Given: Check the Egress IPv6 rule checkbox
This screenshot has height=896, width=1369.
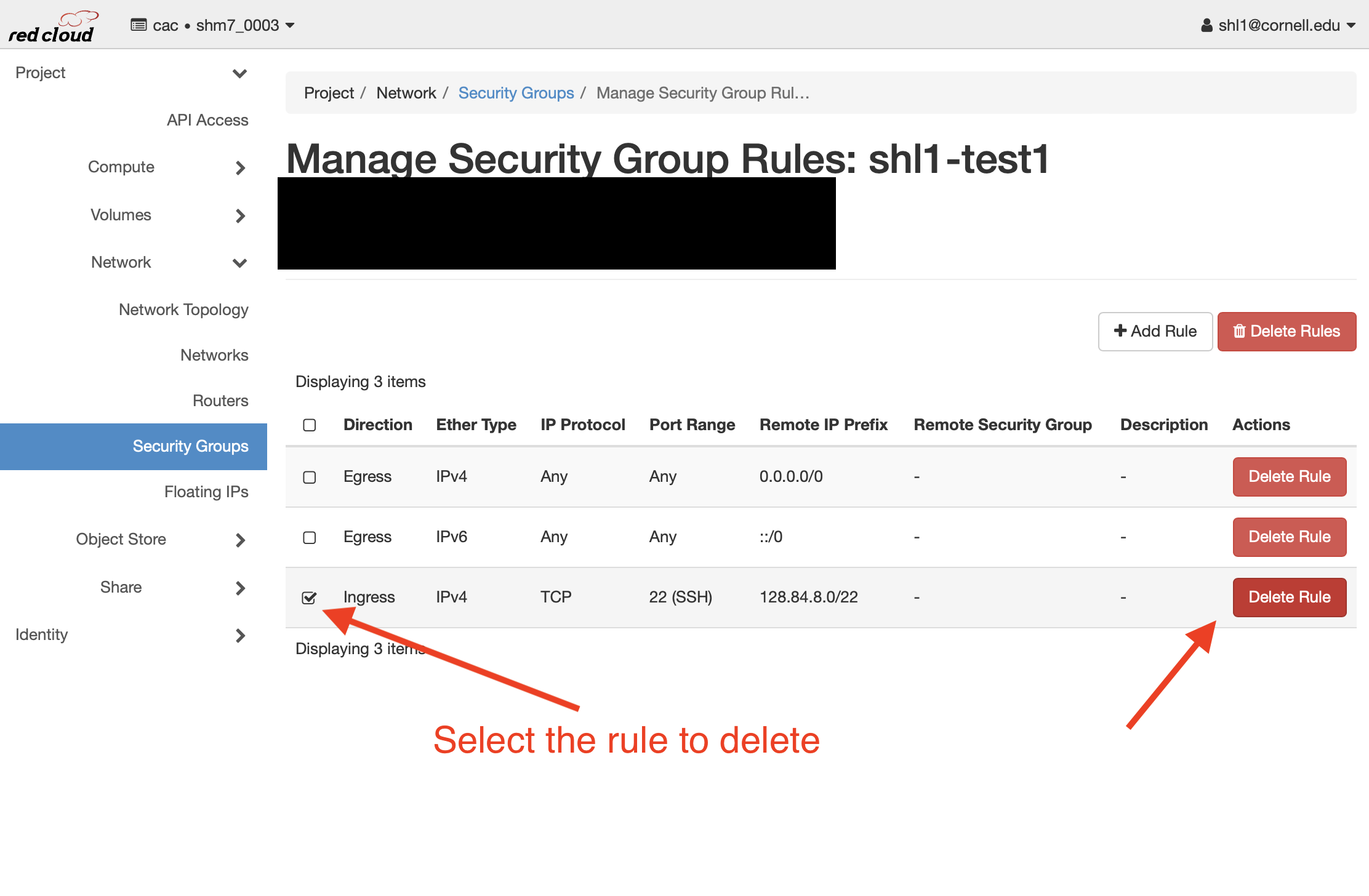Looking at the screenshot, I should 310,538.
